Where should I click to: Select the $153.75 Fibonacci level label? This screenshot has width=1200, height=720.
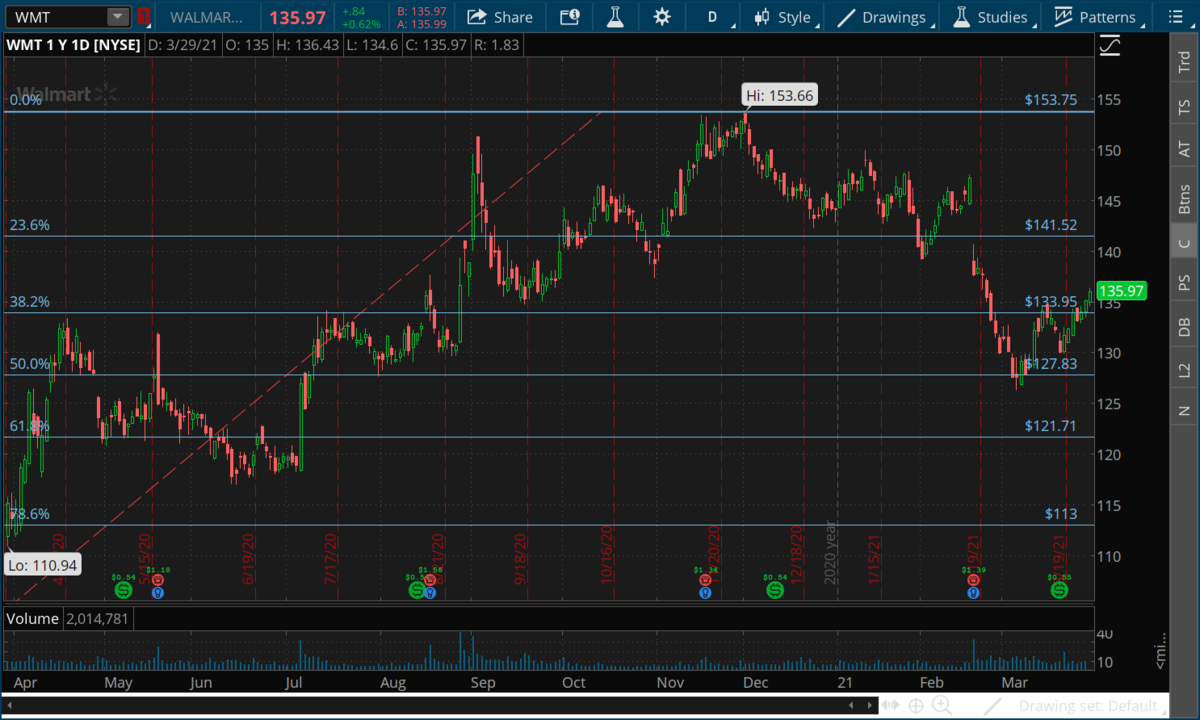pos(1051,100)
